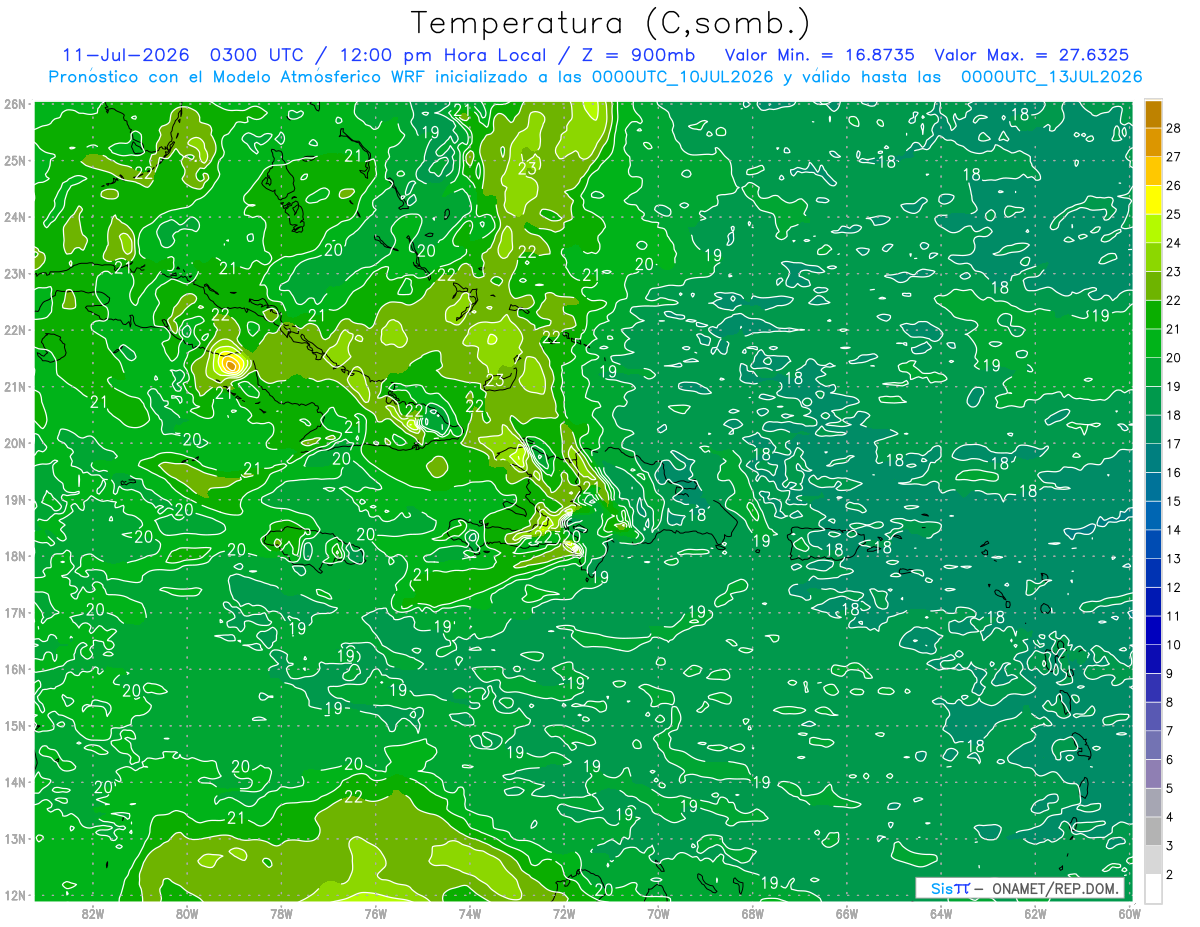
Task: Click latitude axis label "20N"
Action: pos(14,443)
